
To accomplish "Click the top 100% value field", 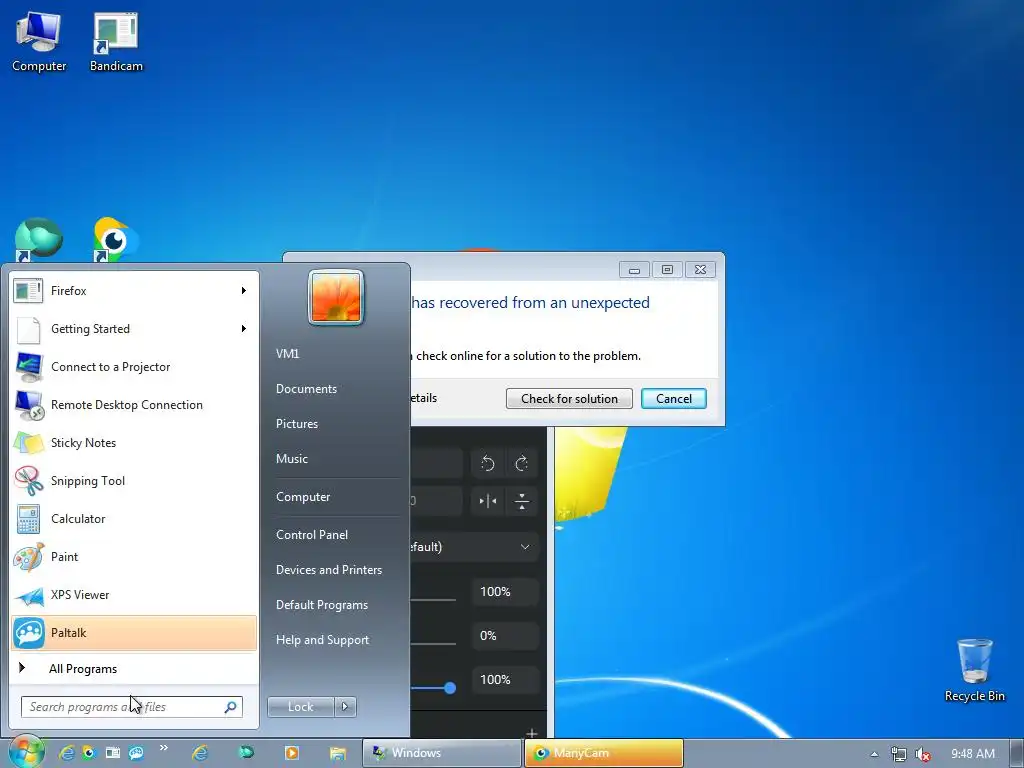I will pos(505,592).
